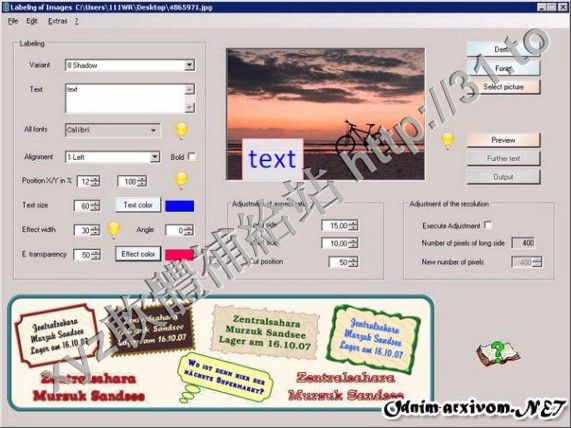
Task: Open the Extras menu
Action: click(x=58, y=21)
